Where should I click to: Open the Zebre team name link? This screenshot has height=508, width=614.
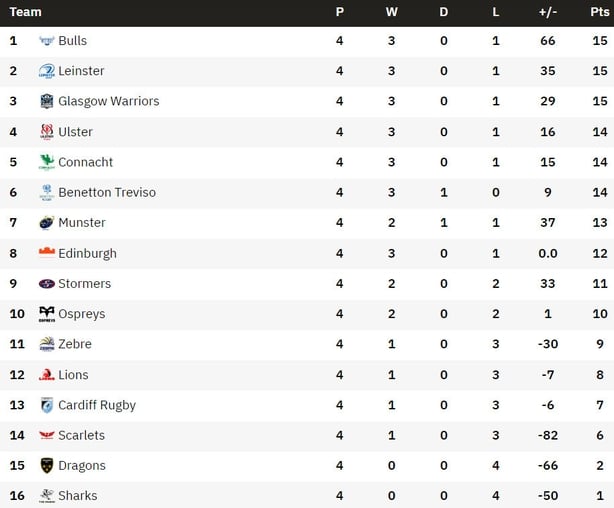coord(75,344)
